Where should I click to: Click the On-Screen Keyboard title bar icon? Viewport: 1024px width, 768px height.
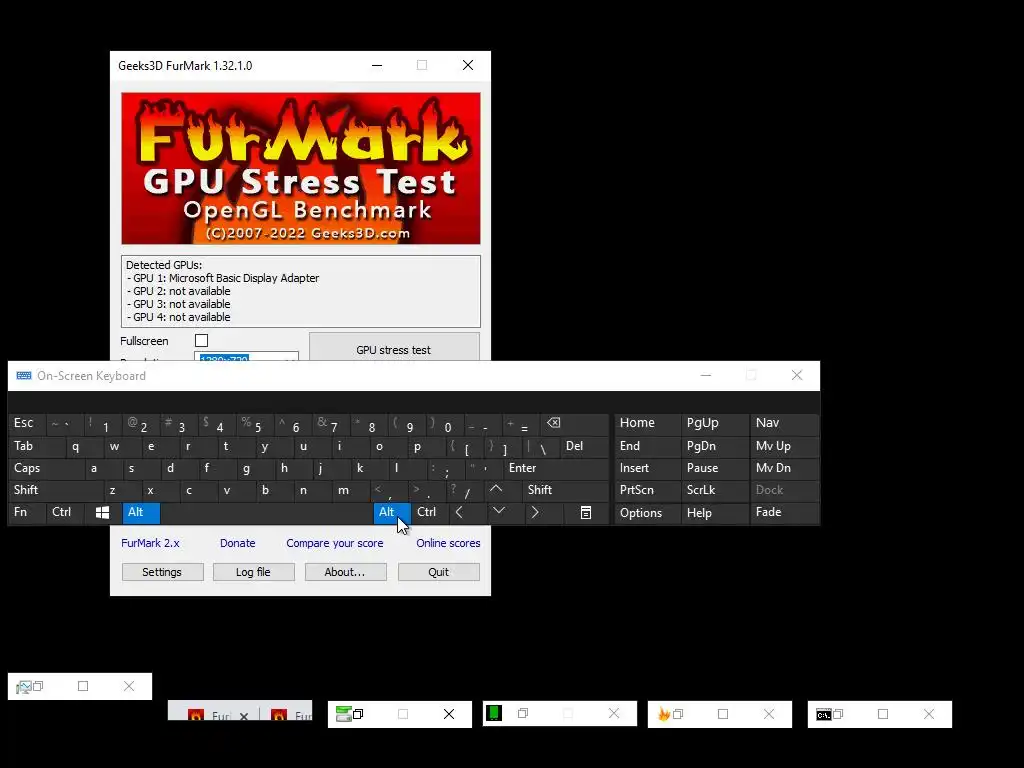(x=24, y=376)
